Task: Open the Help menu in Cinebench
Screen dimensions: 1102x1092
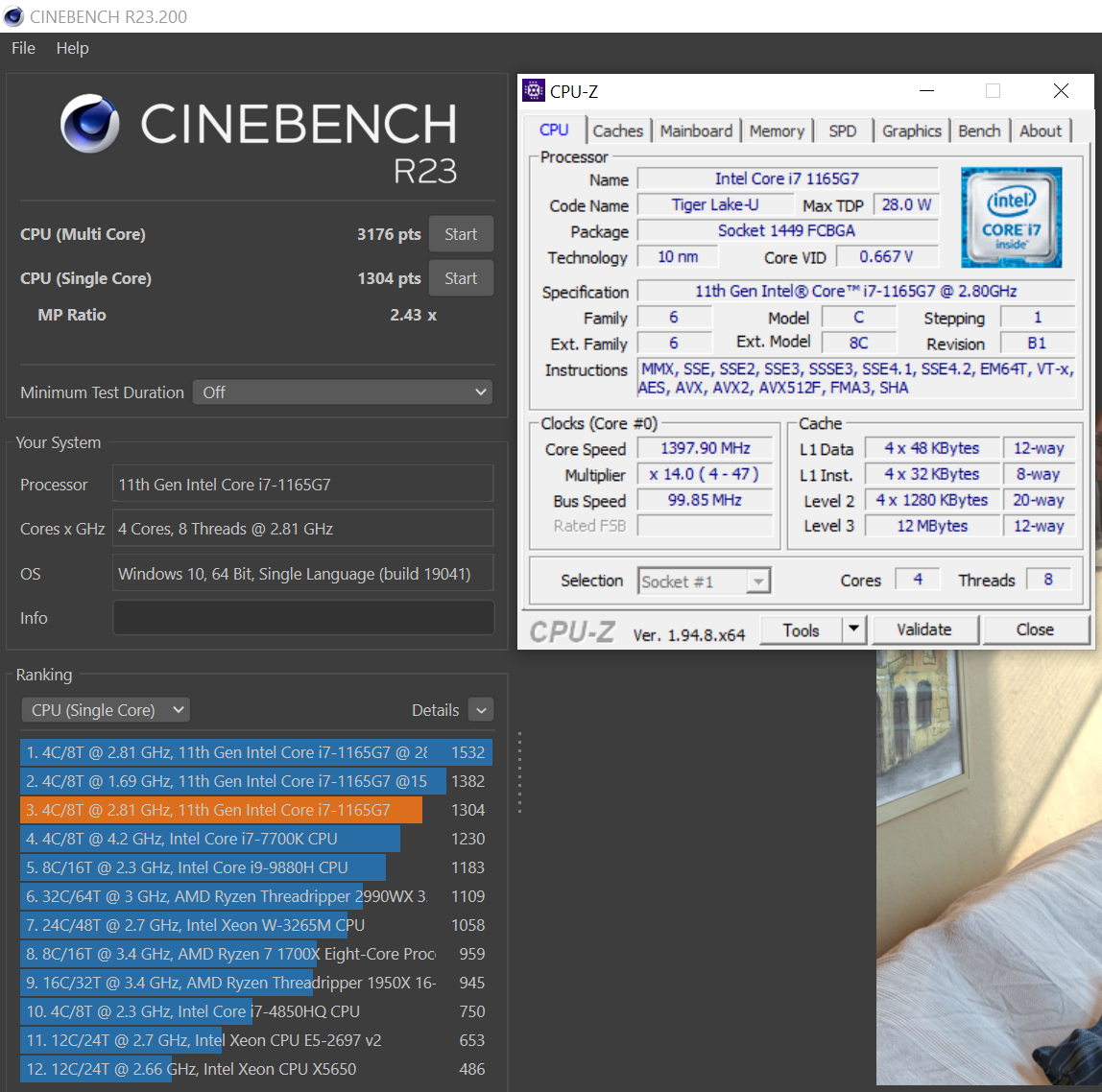Action: coord(72,49)
